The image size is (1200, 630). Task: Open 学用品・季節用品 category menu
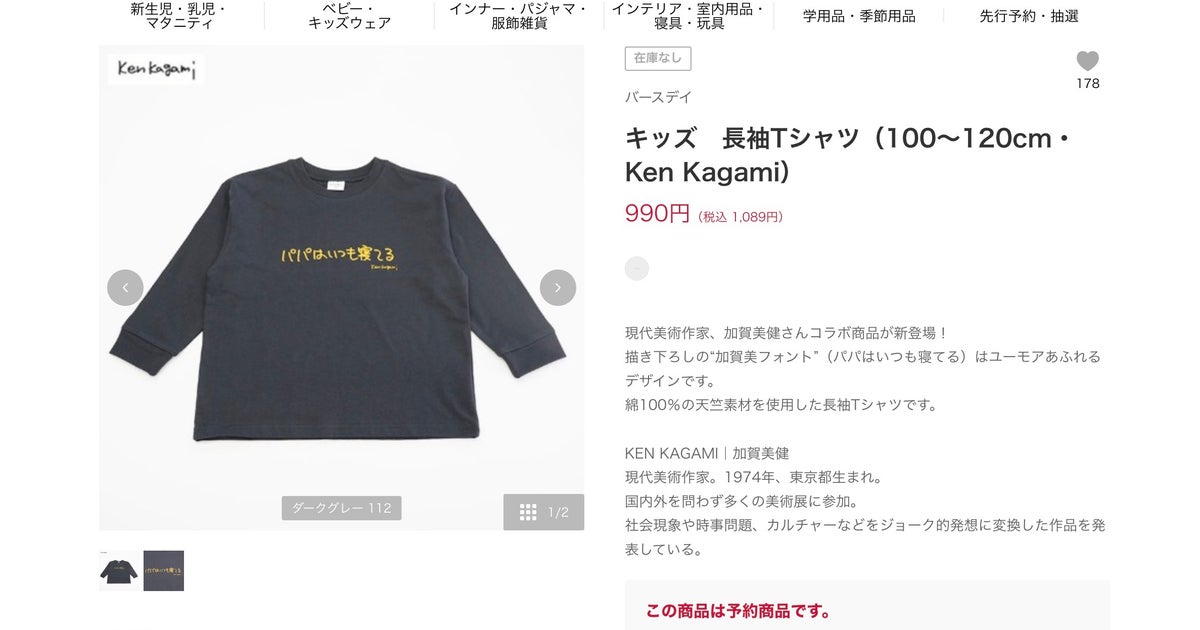point(859,16)
